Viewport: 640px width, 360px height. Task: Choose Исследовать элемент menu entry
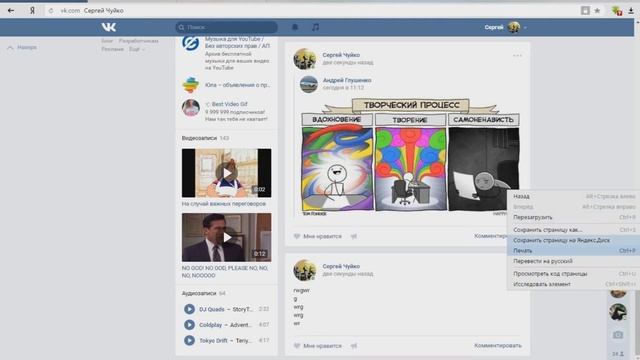[573, 284]
